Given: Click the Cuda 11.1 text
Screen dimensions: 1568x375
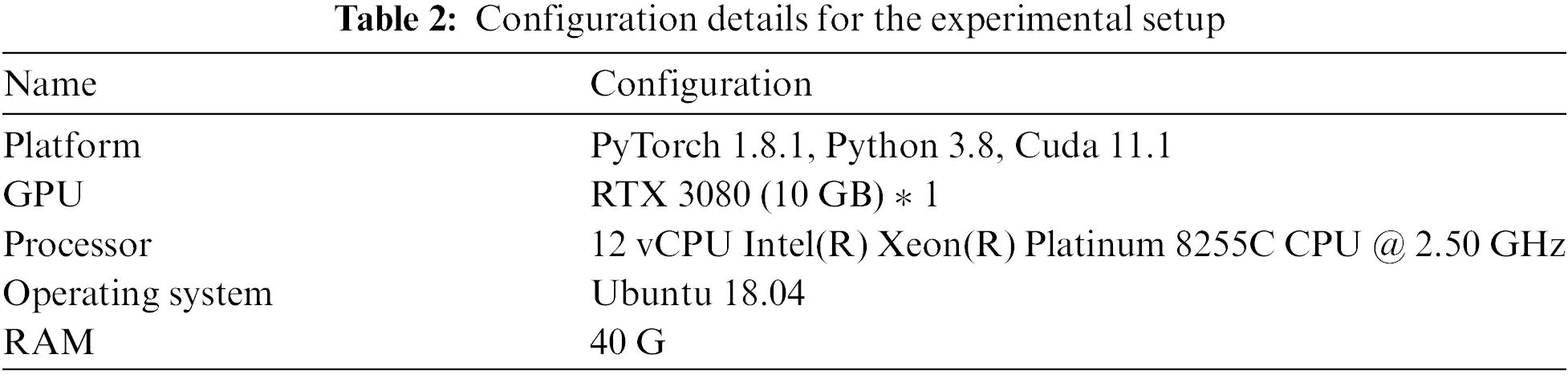Looking at the screenshot, I should coord(1092,146).
